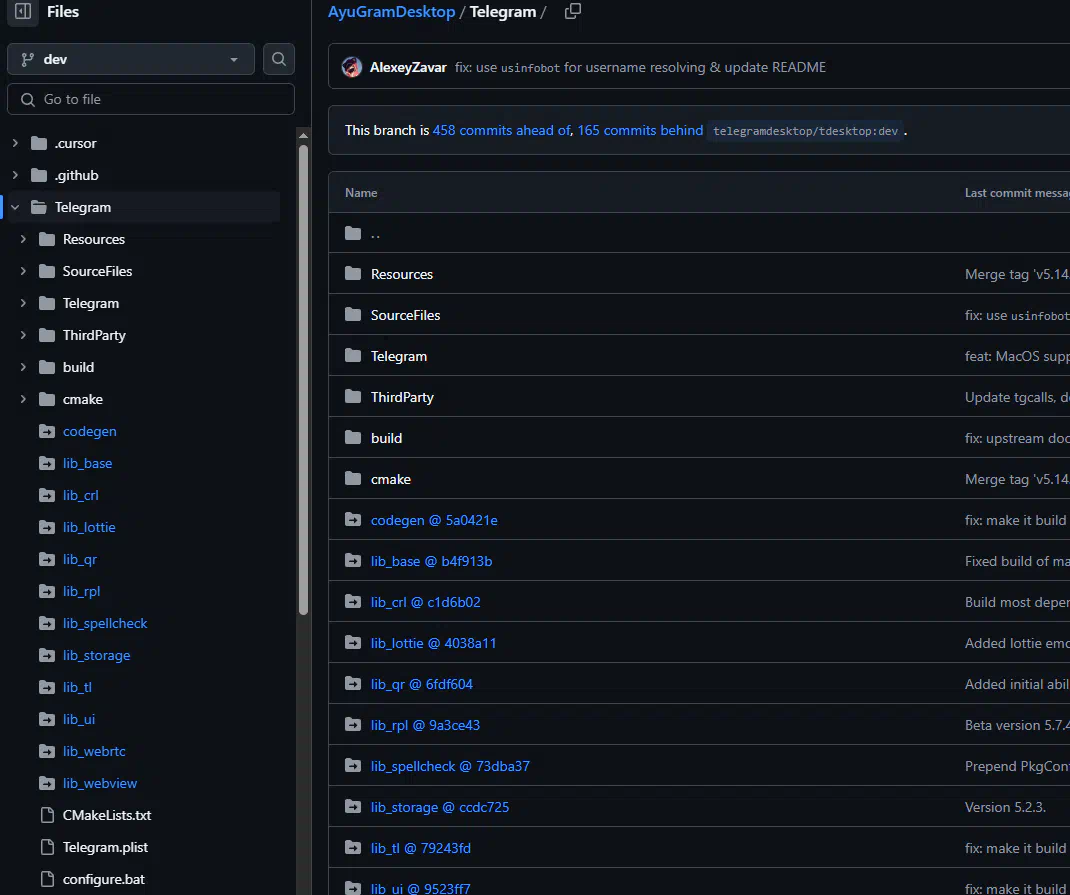The width and height of the screenshot is (1070, 895).
Task: Click submodule icon of codegen table row
Action: click(x=353, y=519)
